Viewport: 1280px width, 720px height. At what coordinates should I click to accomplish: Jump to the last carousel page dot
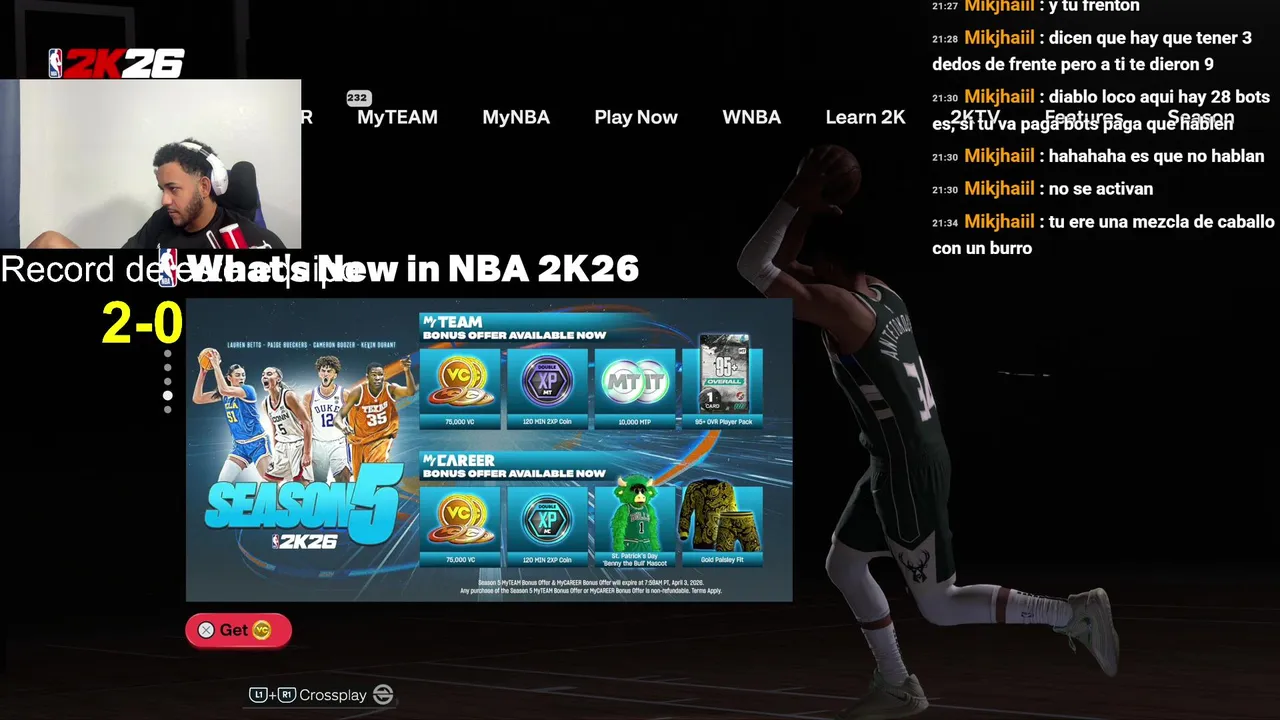[x=167, y=410]
